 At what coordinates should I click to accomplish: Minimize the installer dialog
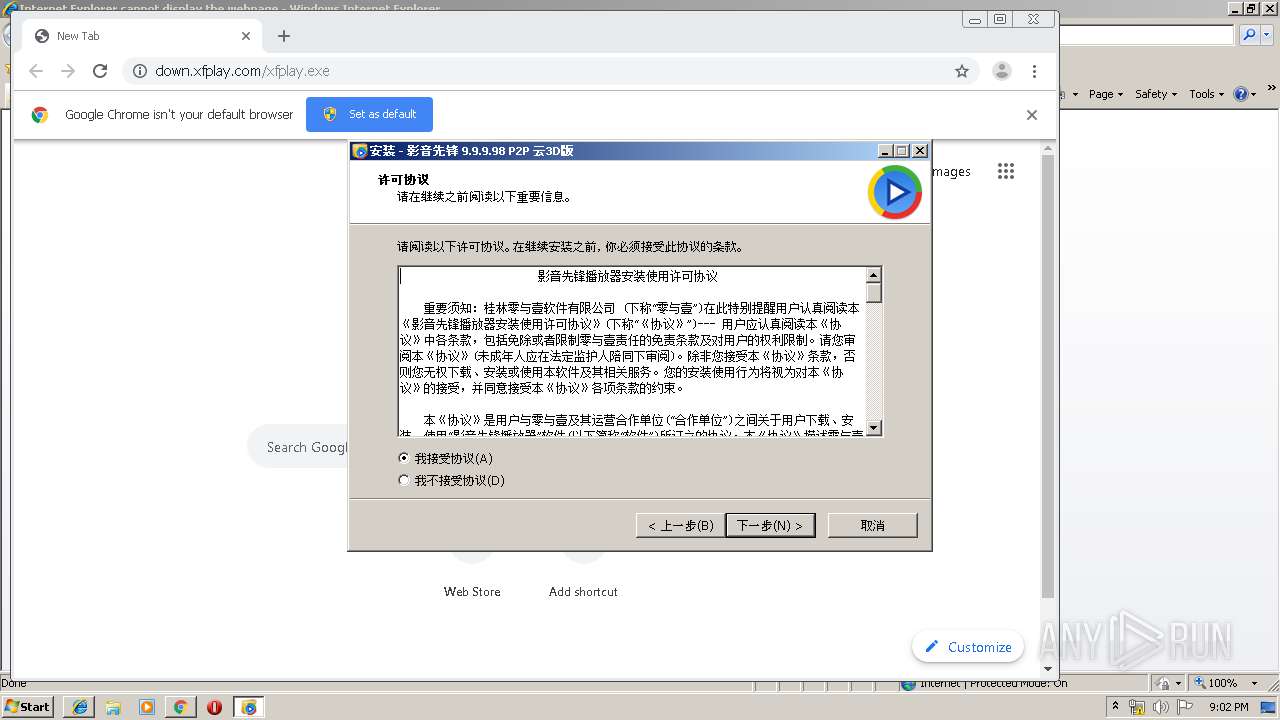click(x=885, y=151)
